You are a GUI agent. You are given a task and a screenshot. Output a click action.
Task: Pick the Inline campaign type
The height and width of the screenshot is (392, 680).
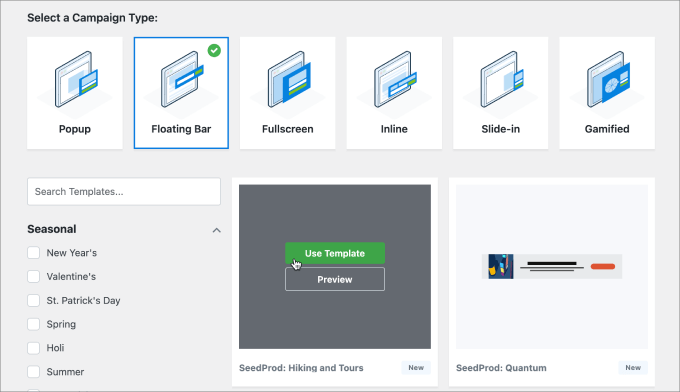coord(394,93)
